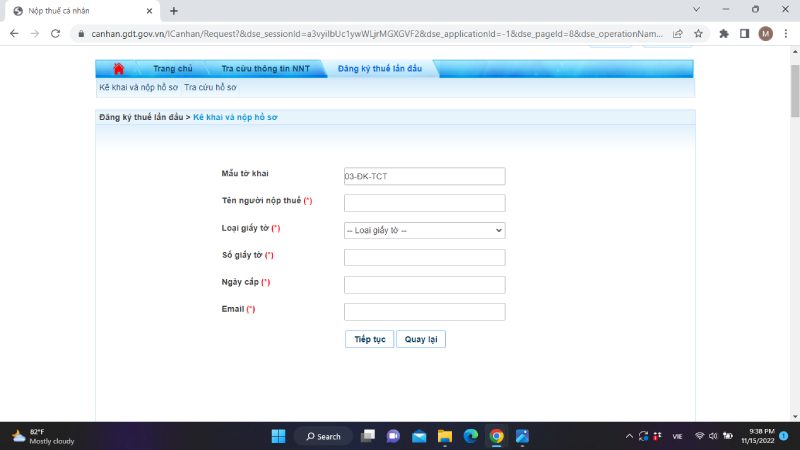
Task: Click the volume speaker tray icon
Action: coord(713,436)
